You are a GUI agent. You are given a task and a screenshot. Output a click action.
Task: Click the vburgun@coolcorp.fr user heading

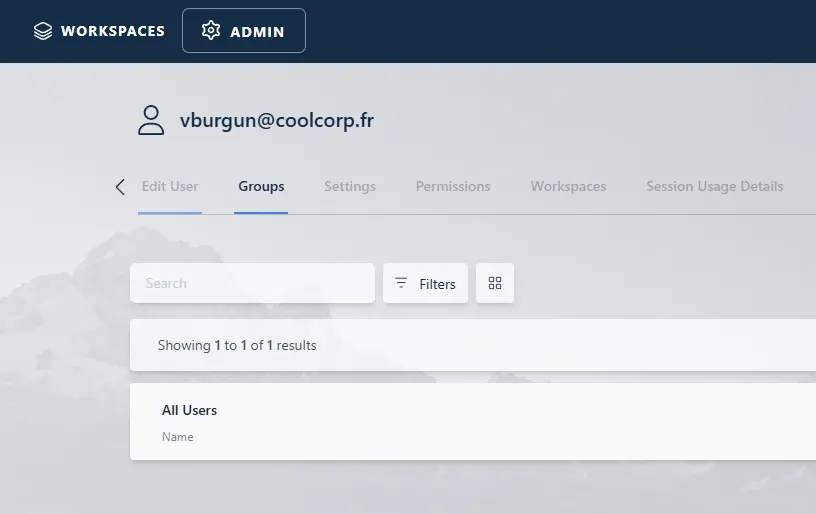[277, 121]
